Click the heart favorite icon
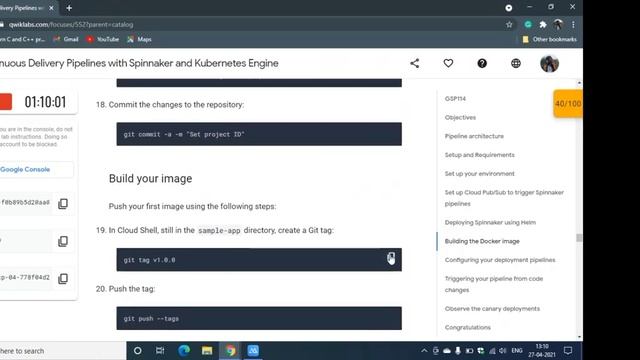The width and height of the screenshot is (640, 360). pyautogui.click(x=448, y=63)
